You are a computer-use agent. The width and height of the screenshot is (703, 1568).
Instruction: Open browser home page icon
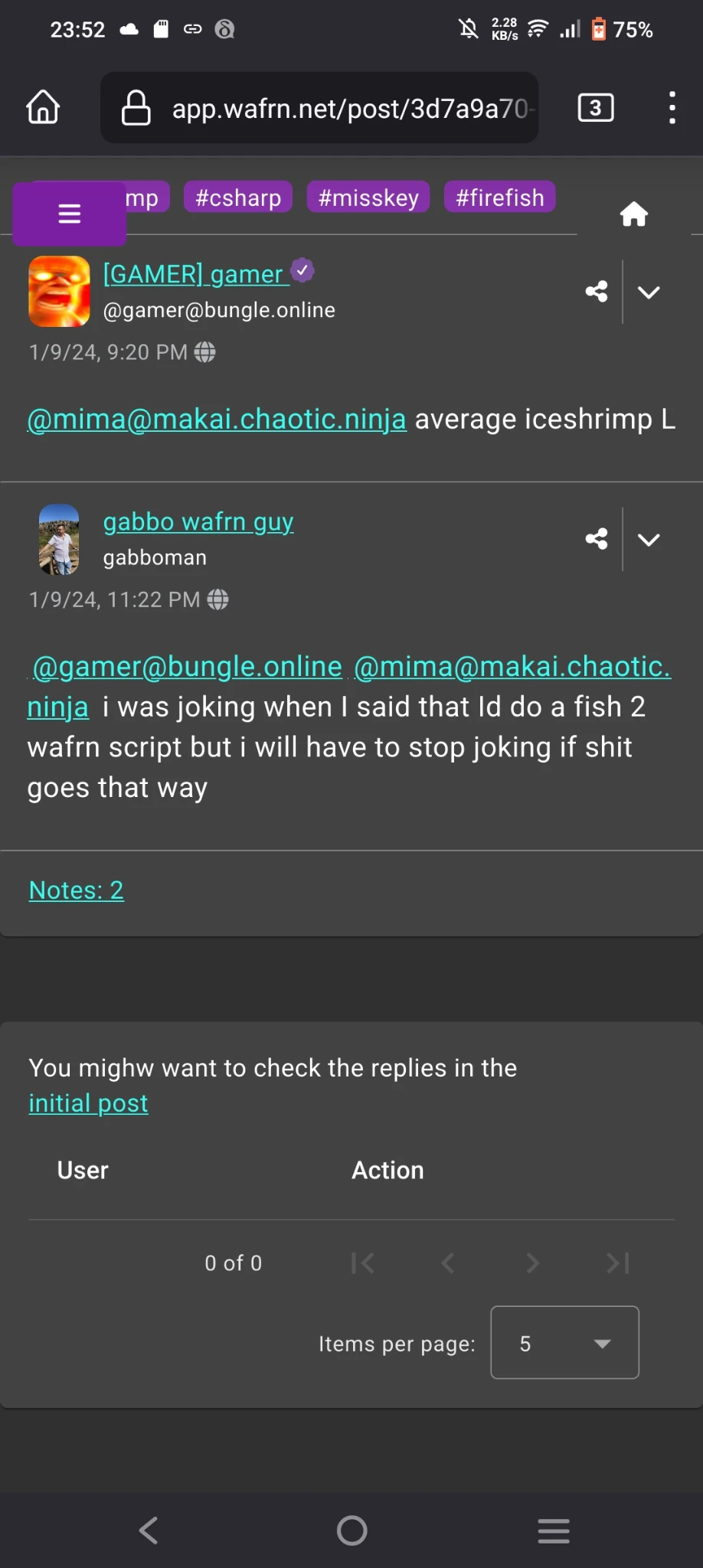click(43, 108)
